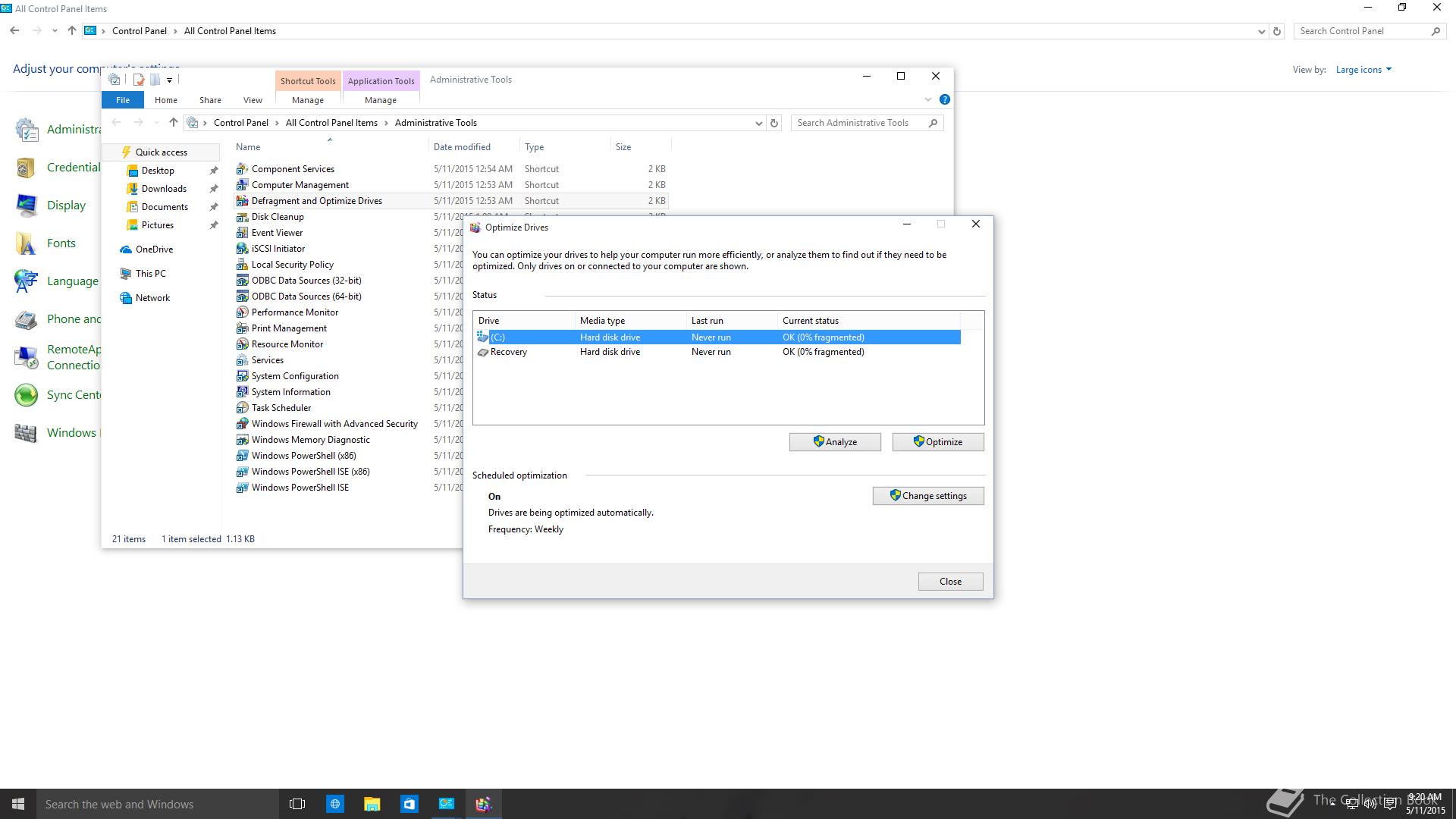Switch to the Share ribbon tab
This screenshot has width=1456, height=819.
pos(210,100)
